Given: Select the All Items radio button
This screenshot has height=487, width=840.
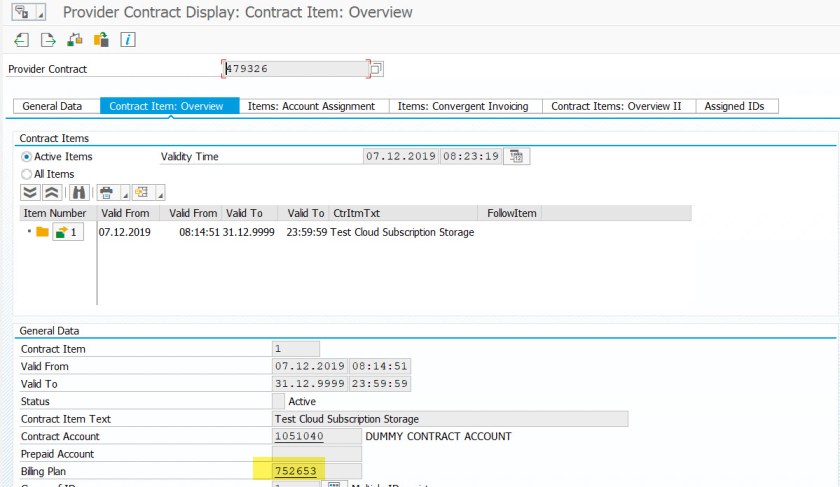Looking at the screenshot, I should pyautogui.click(x=27, y=174).
